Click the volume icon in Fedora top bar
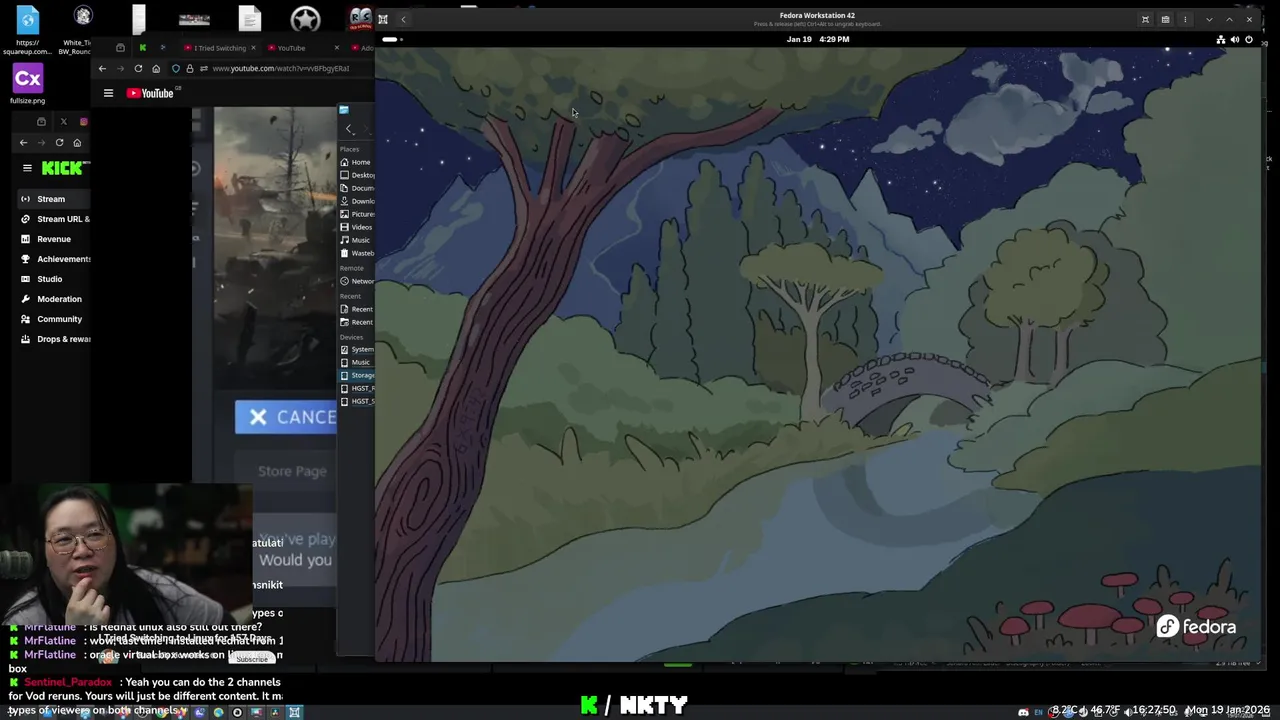1280x720 pixels. pos(1235,39)
